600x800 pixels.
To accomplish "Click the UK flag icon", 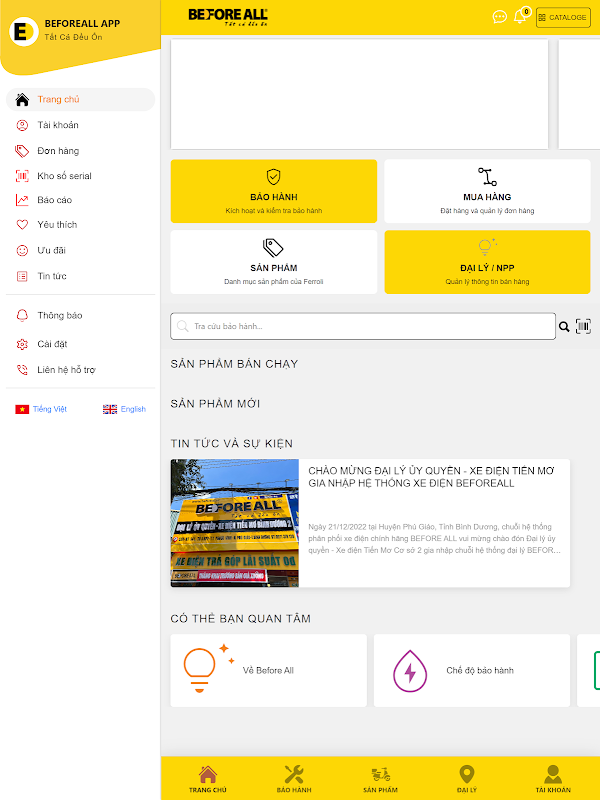I will click(110, 409).
